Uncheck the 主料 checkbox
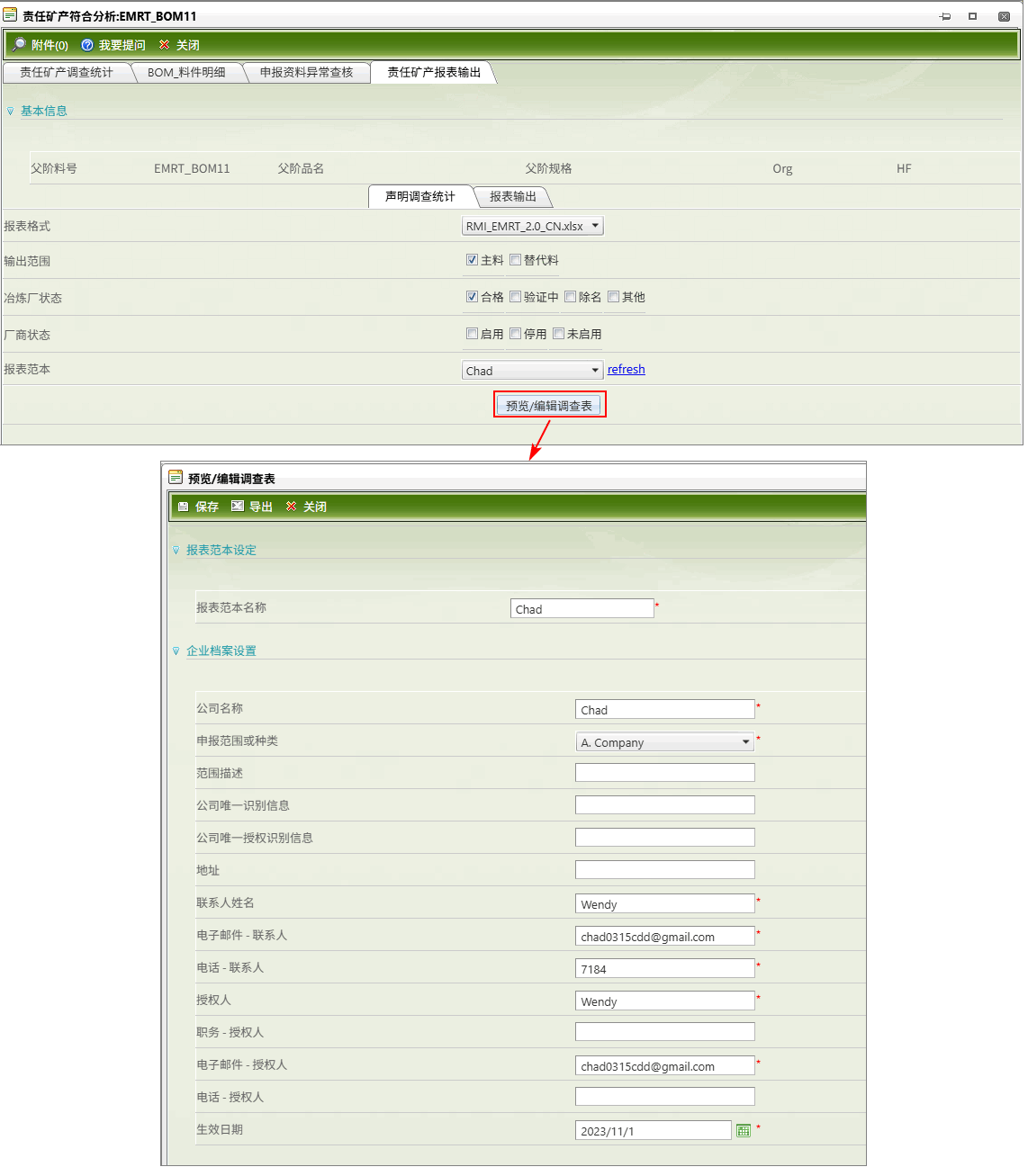This screenshot has width=1028, height=1176. [472, 260]
